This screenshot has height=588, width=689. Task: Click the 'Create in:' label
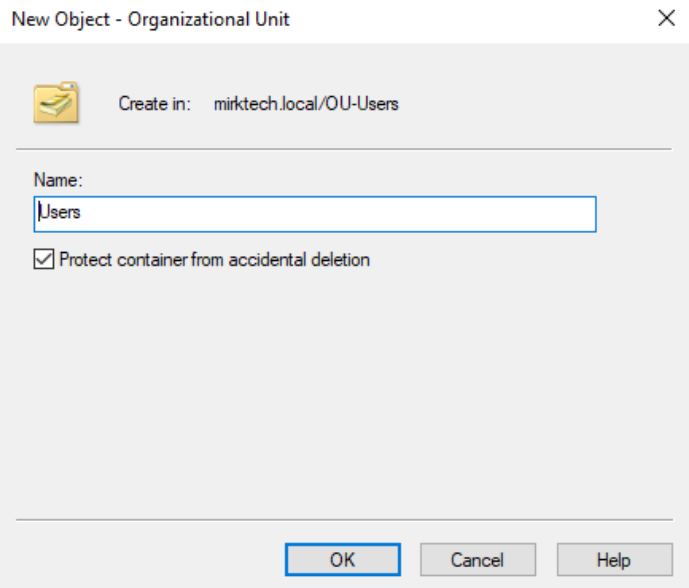pos(154,103)
